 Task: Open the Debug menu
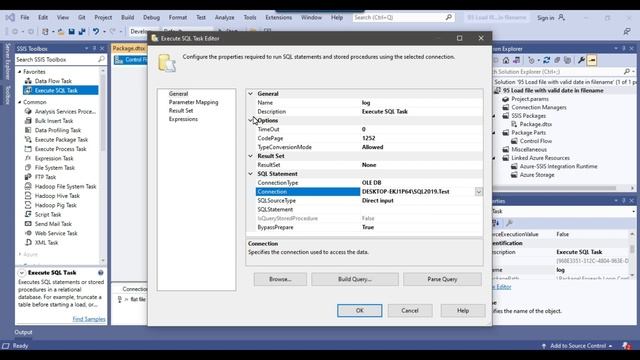click(x=151, y=18)
